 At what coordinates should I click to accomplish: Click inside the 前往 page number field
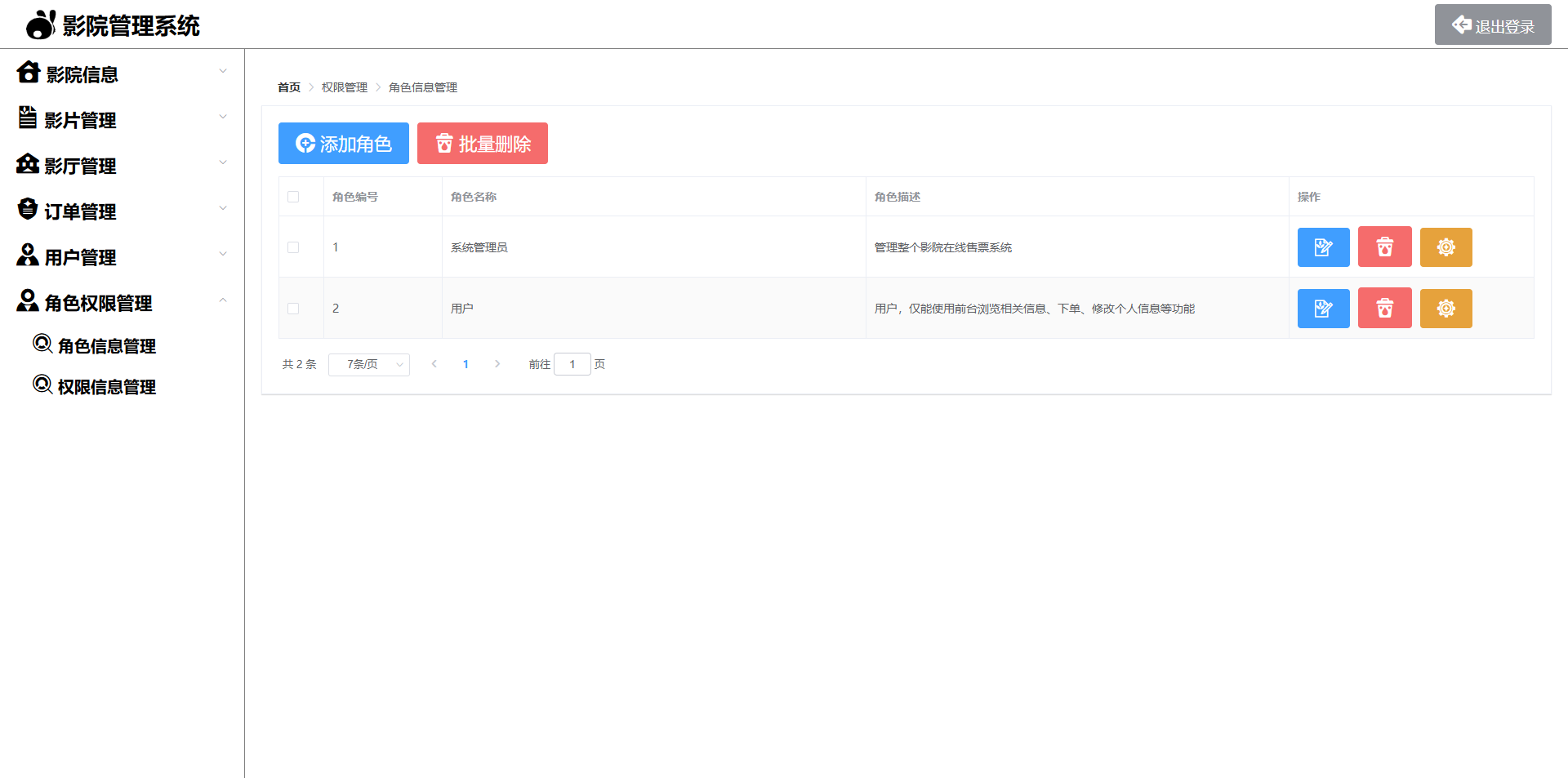pyautogui.click(x=572, y=364)
